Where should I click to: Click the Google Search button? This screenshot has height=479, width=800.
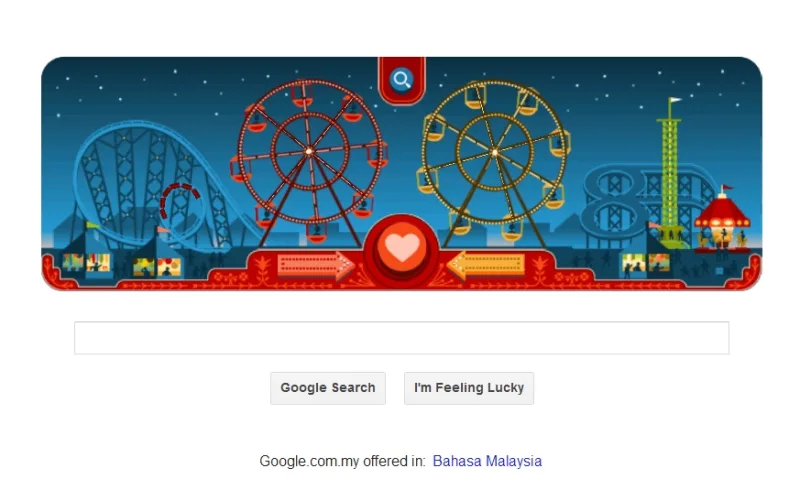point(328,388)
